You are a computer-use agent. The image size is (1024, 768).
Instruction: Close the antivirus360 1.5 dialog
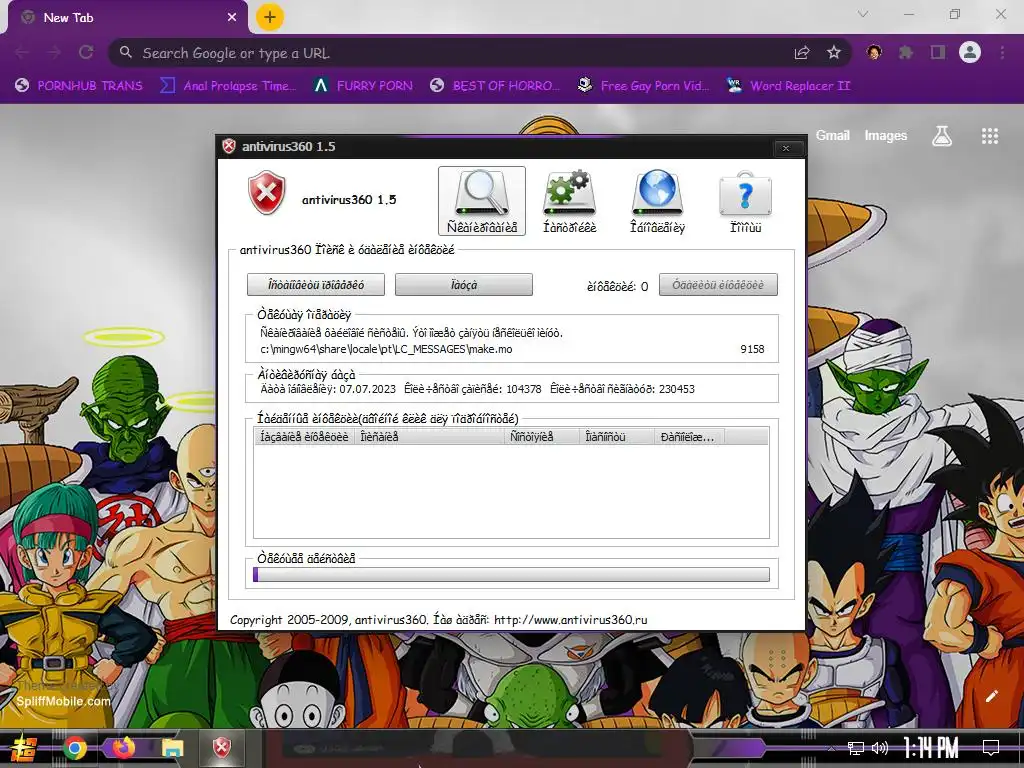pos(786,148)
